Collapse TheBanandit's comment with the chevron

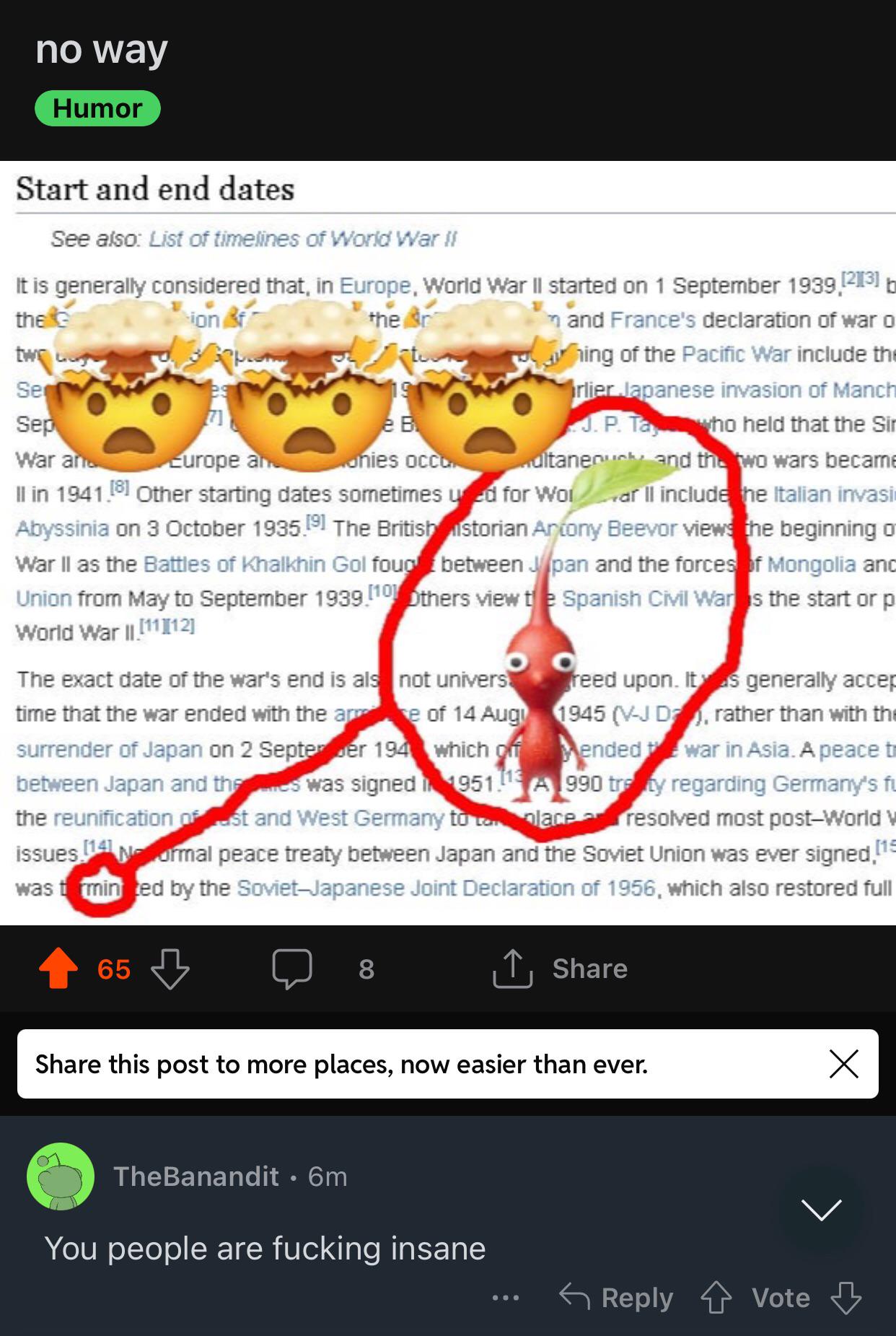822,1210
